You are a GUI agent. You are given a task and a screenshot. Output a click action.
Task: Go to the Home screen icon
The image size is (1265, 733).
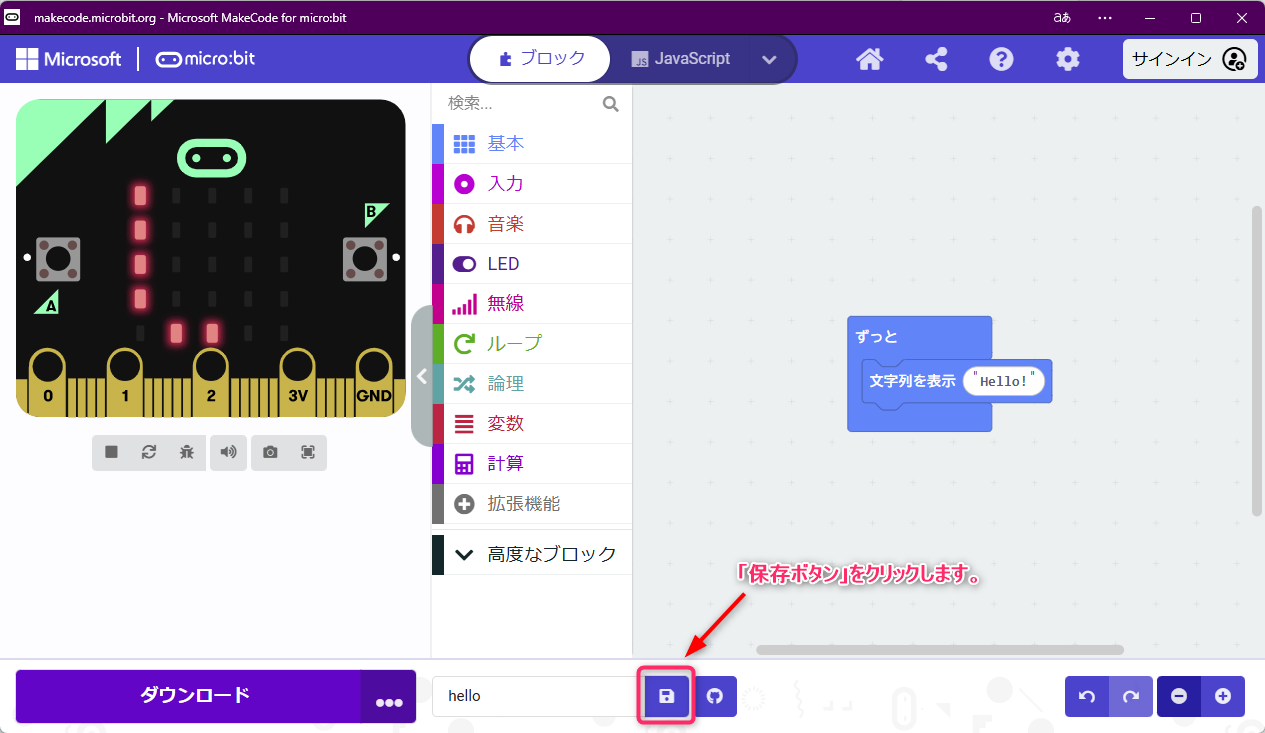point(869,59)
